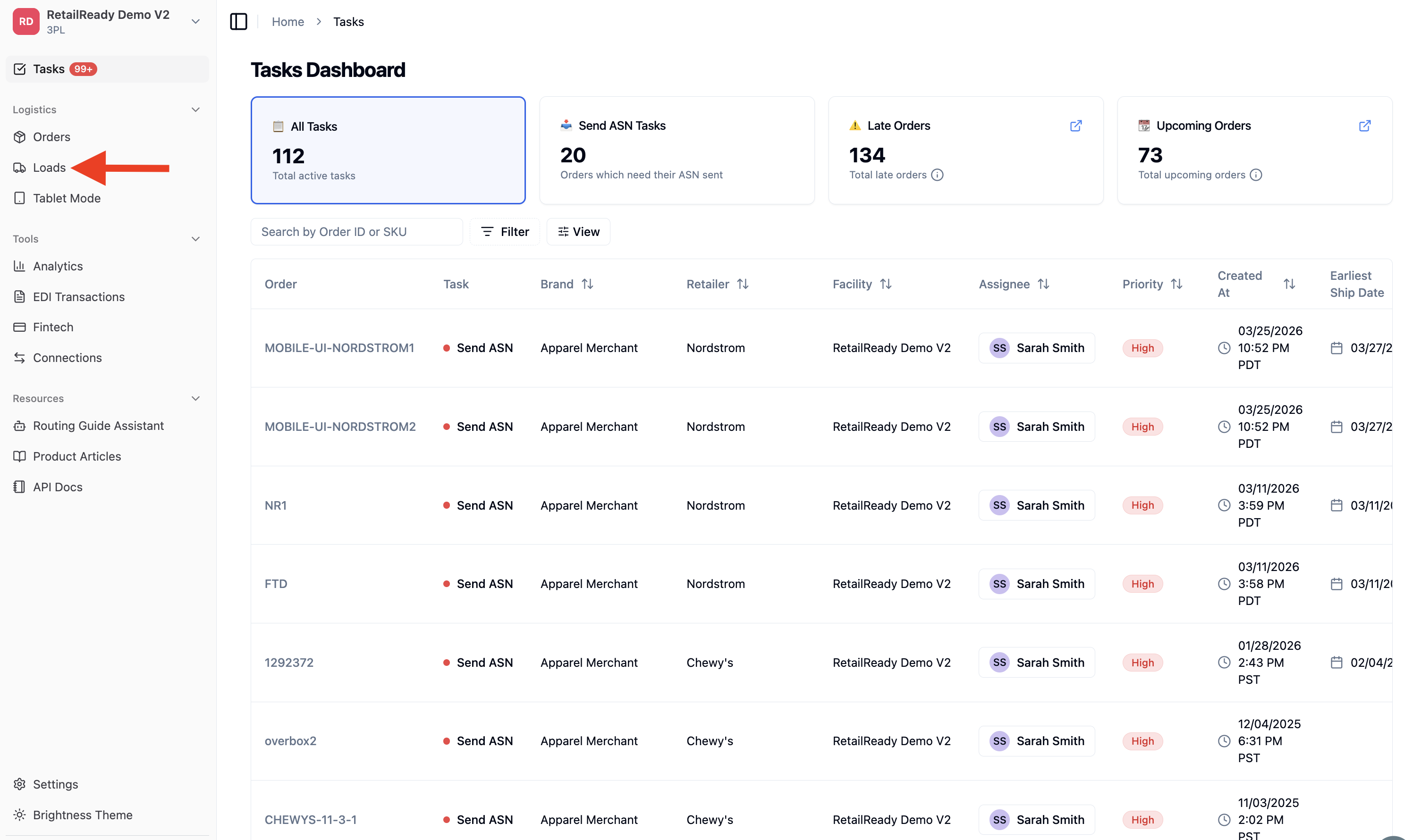Click the Search by Order ID field
This screenshot has width=1421, height=840.
click(356, 232)
